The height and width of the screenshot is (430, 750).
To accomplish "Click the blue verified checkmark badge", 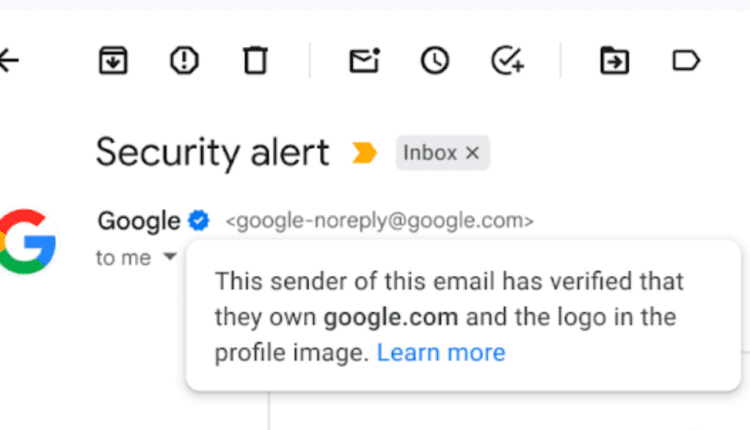I will point(200,220).
